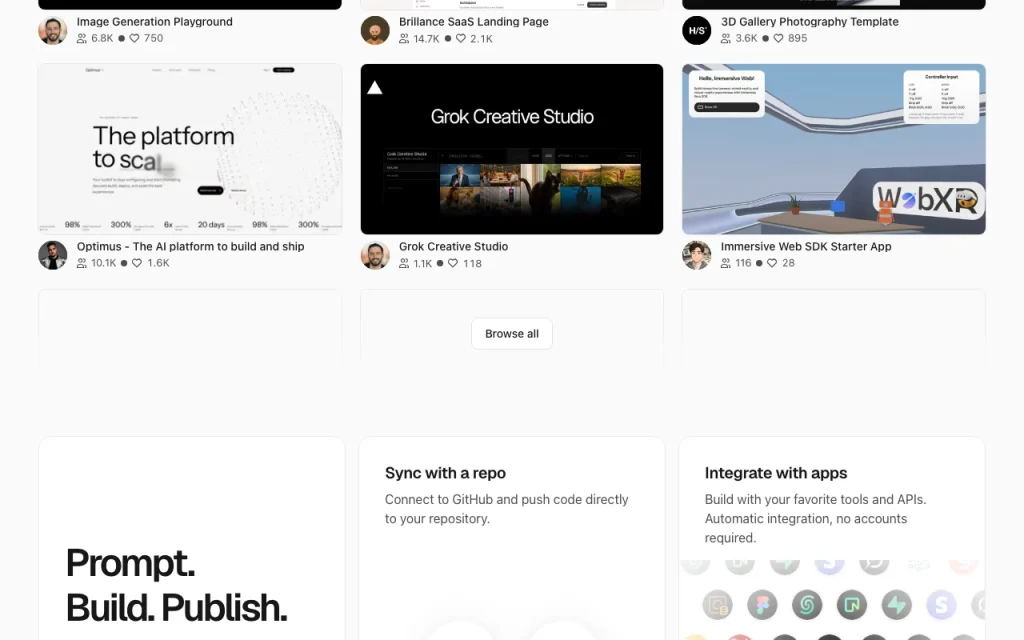This screenshot has width=1024, height=640.
Task: Open the WebXR Immersive preview thumbnail
Action: tap(834, 149)
